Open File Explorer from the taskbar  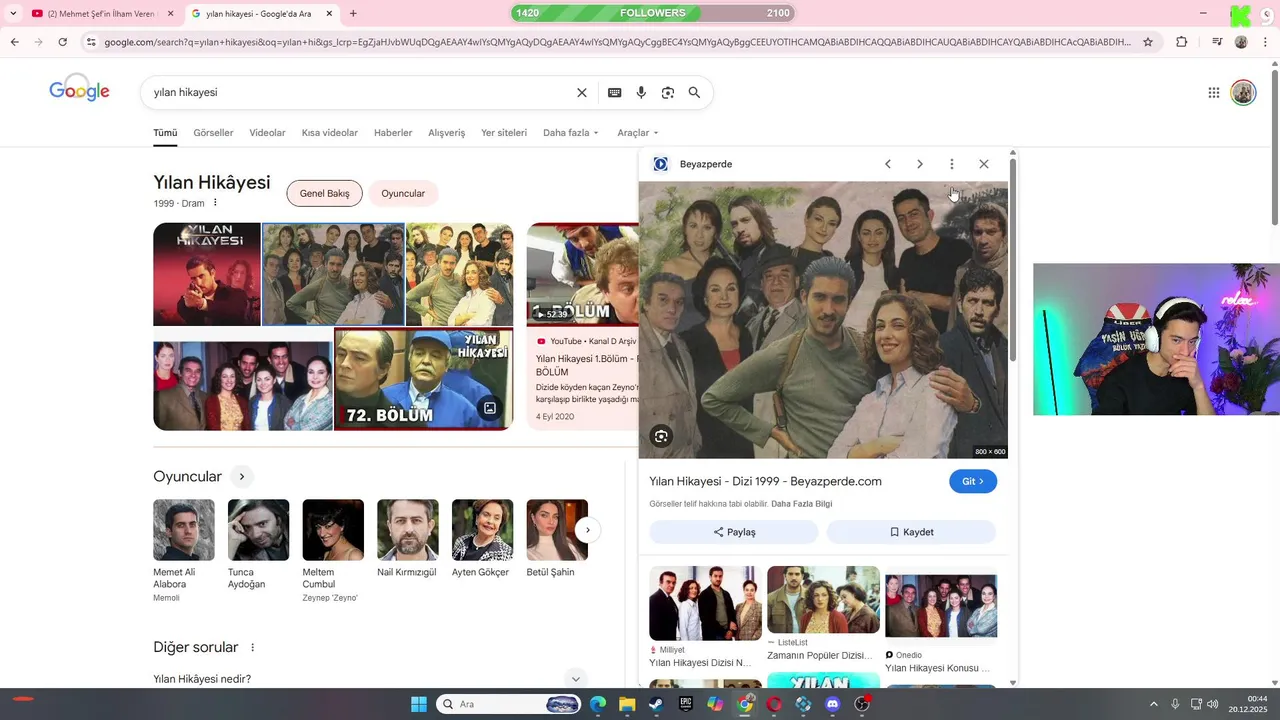click(x=627, y=704)
